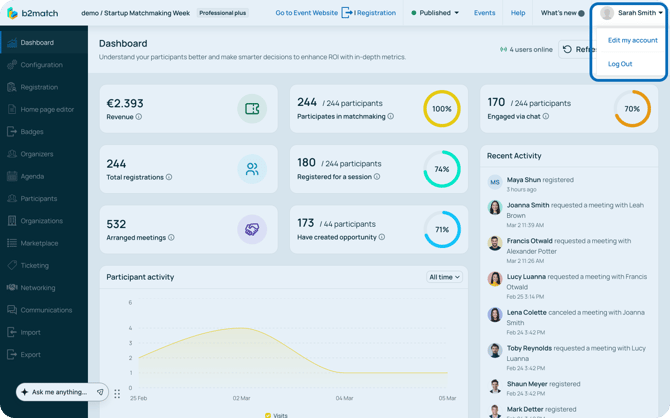This screenshot has width=670, height=418.
Task: Click the Total registrations people icon
Action: pos(252,169)
